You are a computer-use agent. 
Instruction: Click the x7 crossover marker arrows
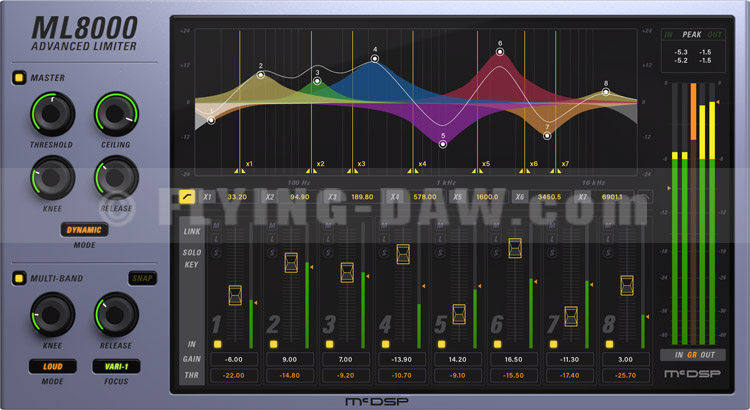click(555, 171)
